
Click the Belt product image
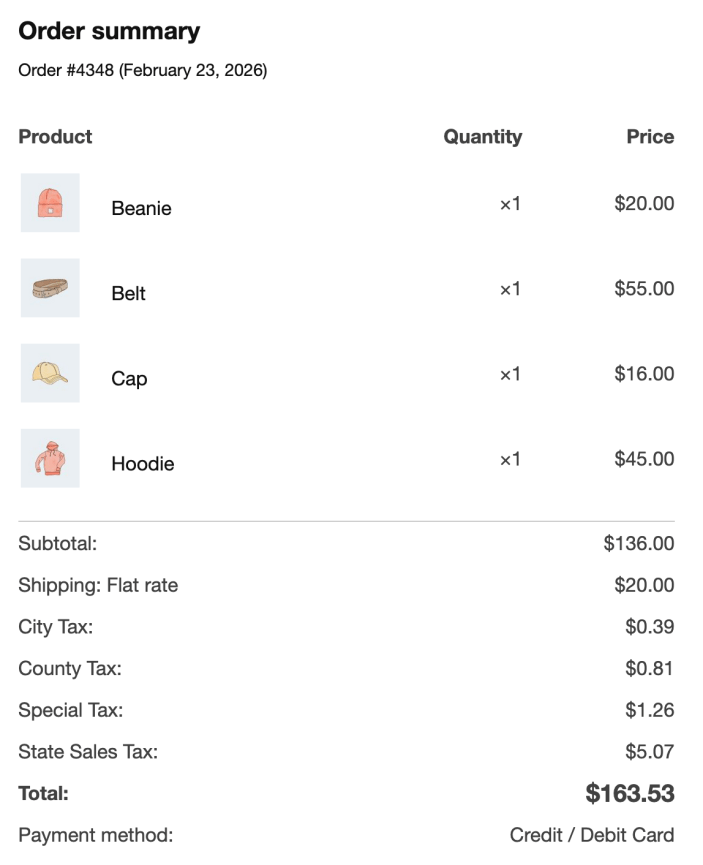[x=50, y=289]
